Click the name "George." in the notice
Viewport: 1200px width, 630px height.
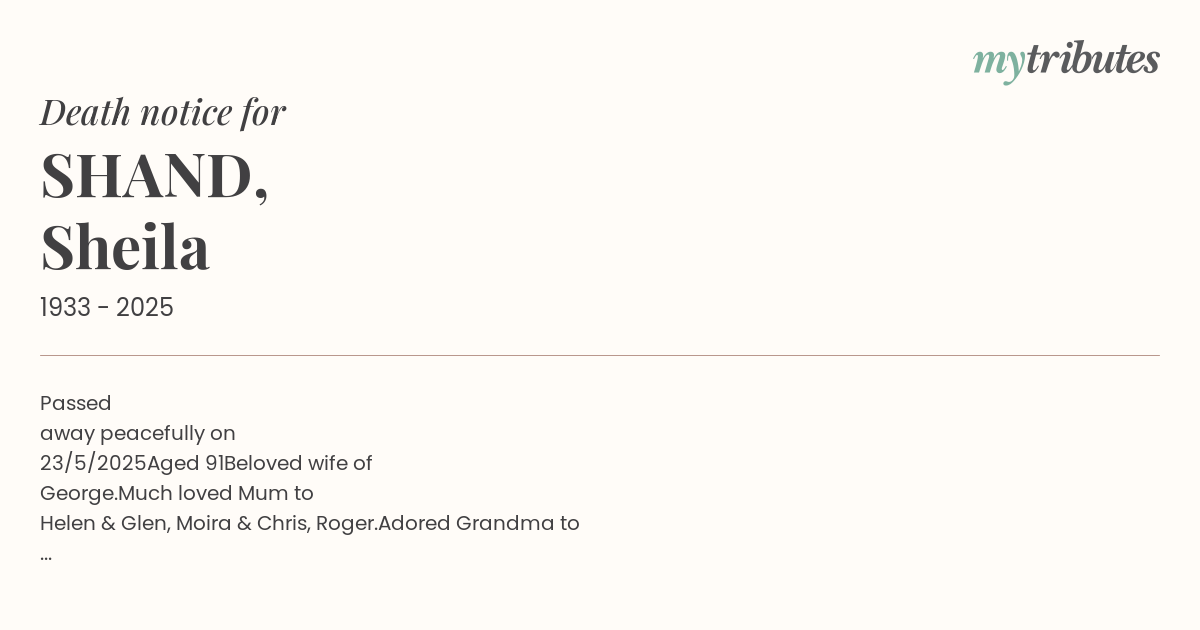78,493
